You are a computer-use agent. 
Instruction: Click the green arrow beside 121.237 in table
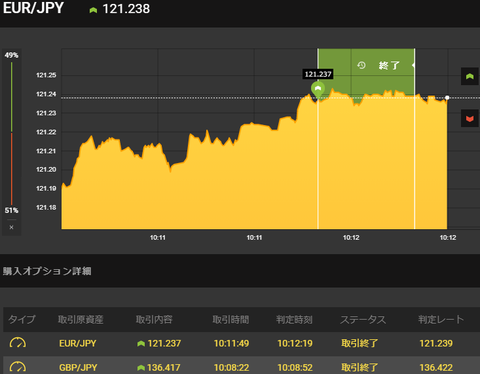click(x=141, y=343)
